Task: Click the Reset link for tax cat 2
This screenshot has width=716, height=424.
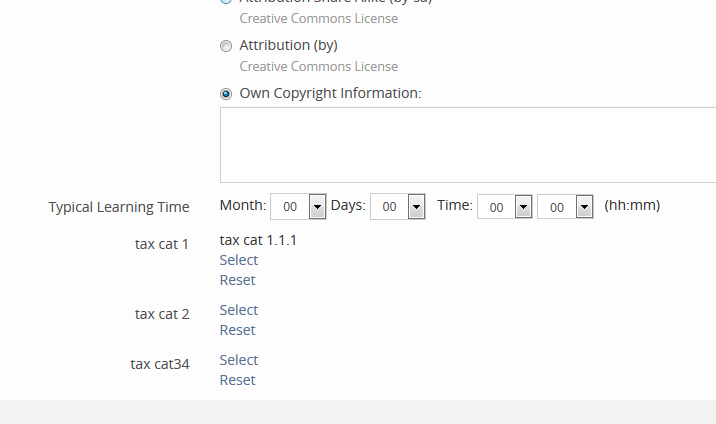Action: click(238, 330)
